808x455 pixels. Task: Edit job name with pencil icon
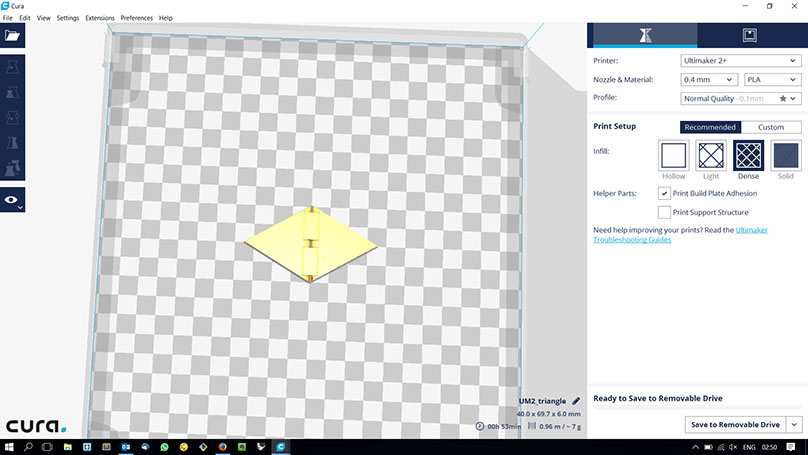pyautogui.click(x=576, y=401)
